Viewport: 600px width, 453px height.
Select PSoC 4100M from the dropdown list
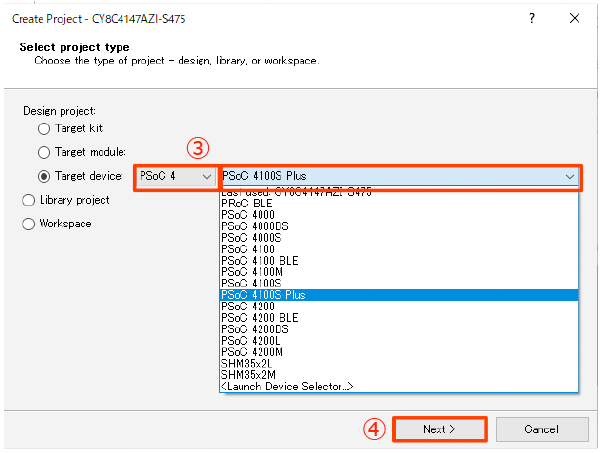pyautogui.click(x=399, y=272)
